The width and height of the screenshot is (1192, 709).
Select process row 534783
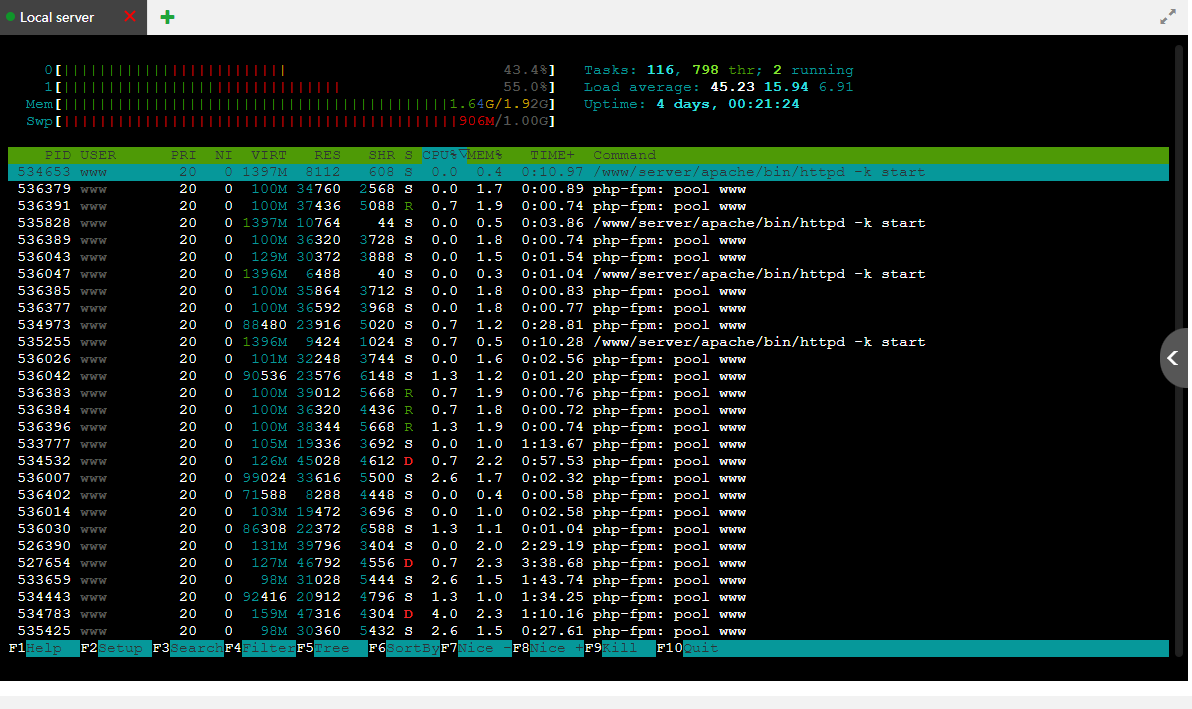[x=588, y=614]
